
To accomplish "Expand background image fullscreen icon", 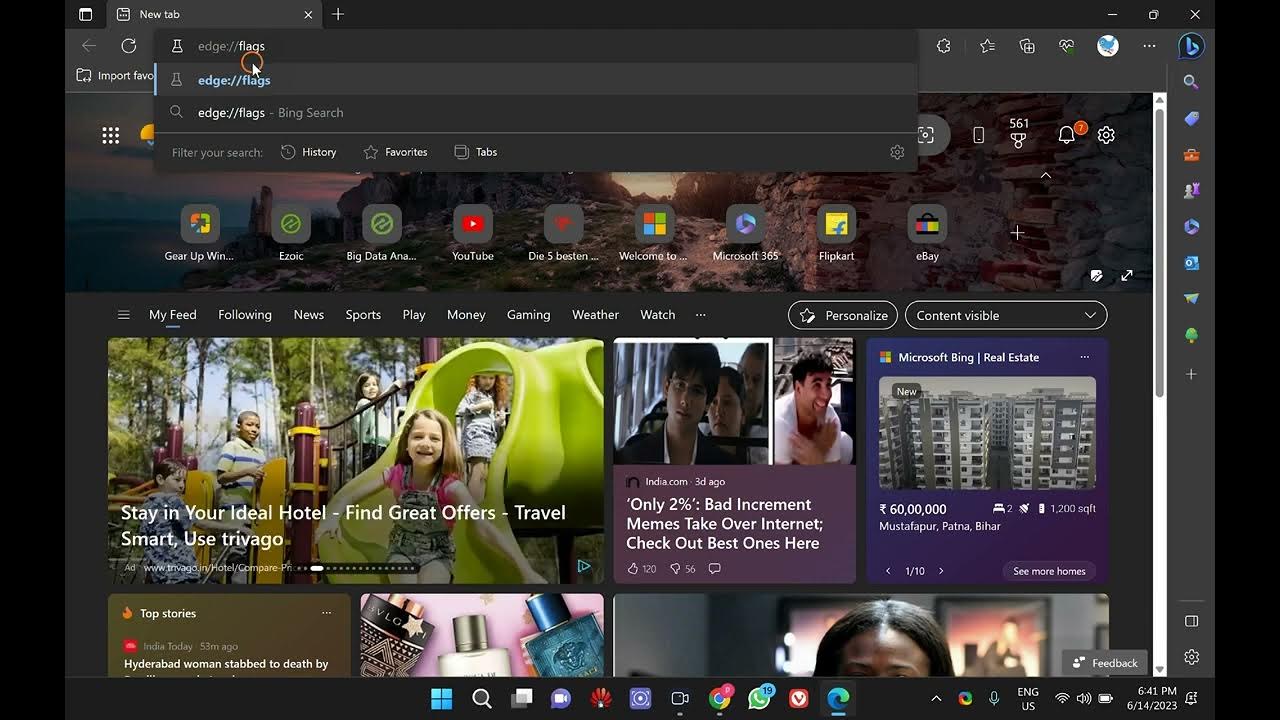I will pos(1127,275).
